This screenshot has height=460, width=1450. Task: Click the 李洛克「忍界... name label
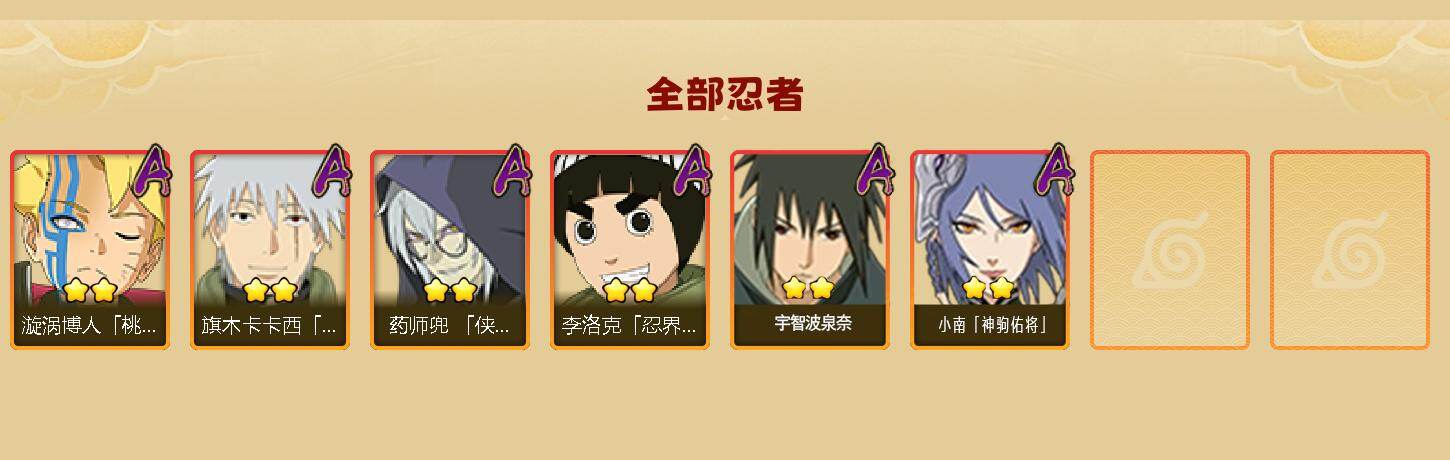[x=629, y=327]
